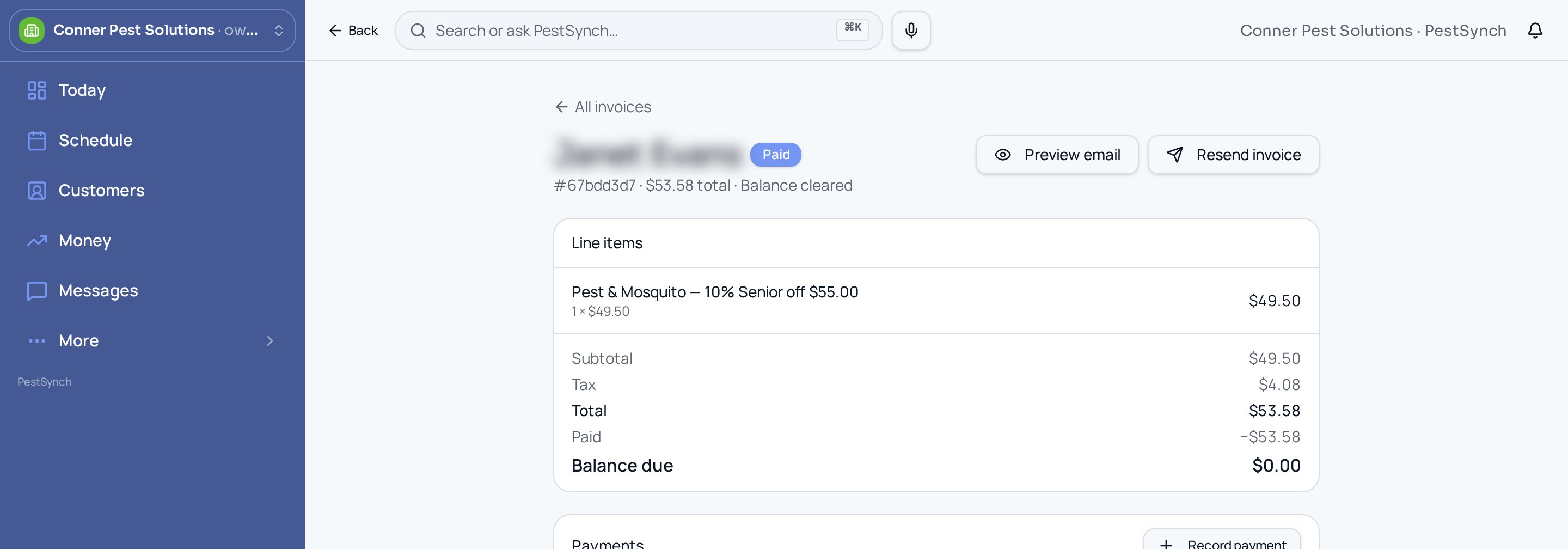
Task: Open the workspace switcher up-down chevron
Action: pos(279,30)
